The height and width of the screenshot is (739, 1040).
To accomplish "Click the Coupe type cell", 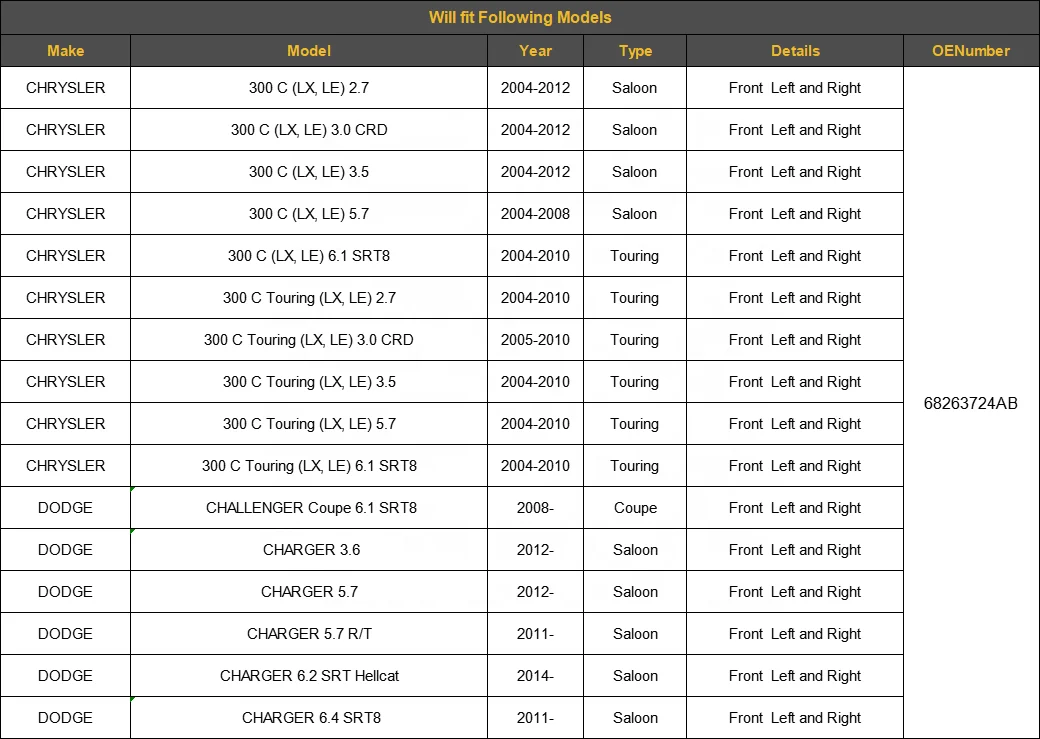I will click(635, 508).
